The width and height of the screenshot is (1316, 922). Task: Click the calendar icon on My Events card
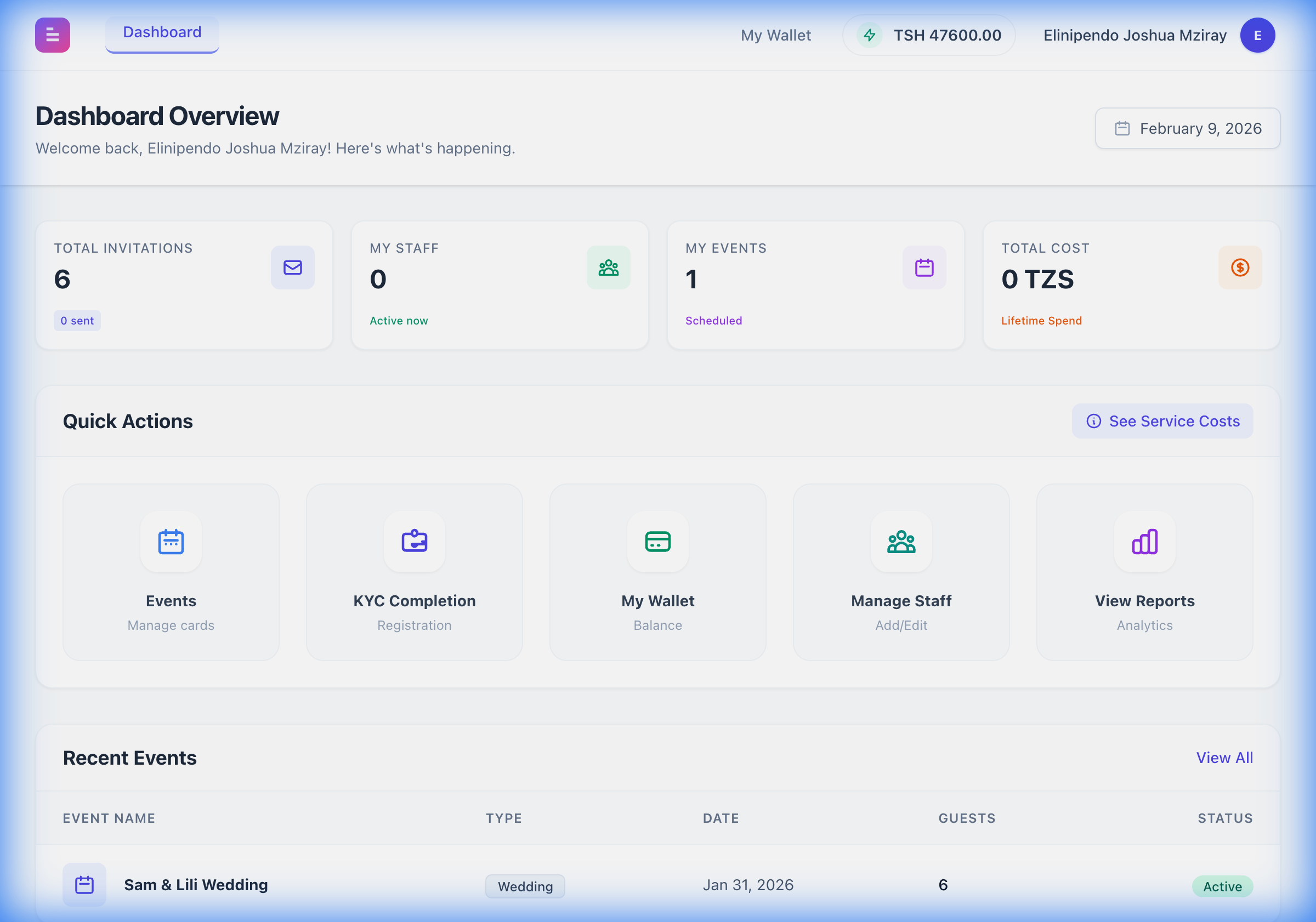tap(924, 267)
